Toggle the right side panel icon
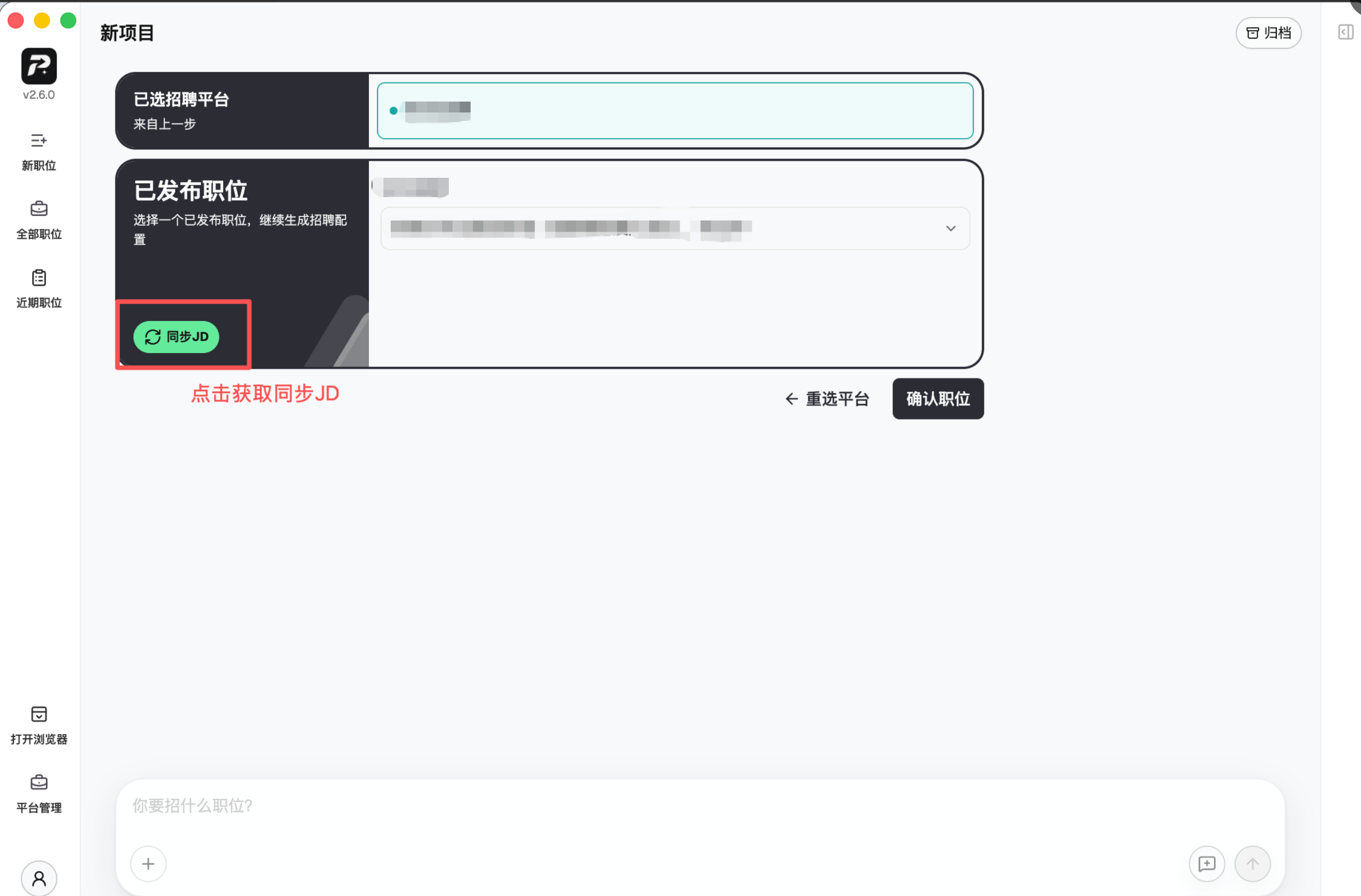Image resolution: width=1361 pixels, height=896 pixels. [x=1345, y=32]
